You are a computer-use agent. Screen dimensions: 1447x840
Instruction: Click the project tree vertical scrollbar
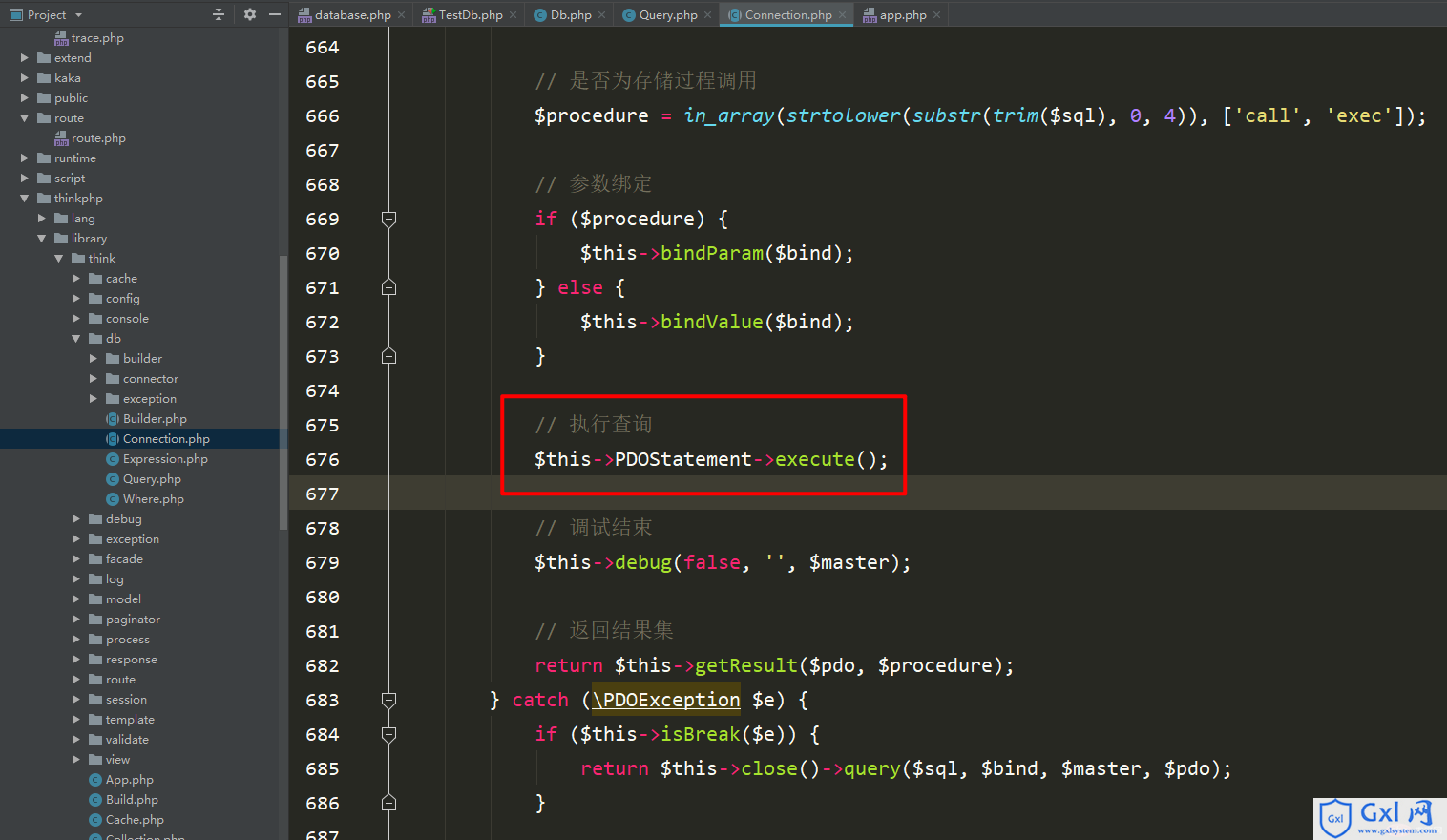tap(283, 391)
